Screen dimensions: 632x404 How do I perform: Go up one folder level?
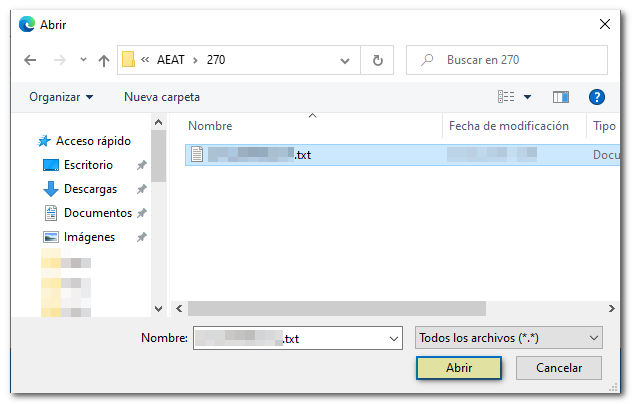pos(104,60)
